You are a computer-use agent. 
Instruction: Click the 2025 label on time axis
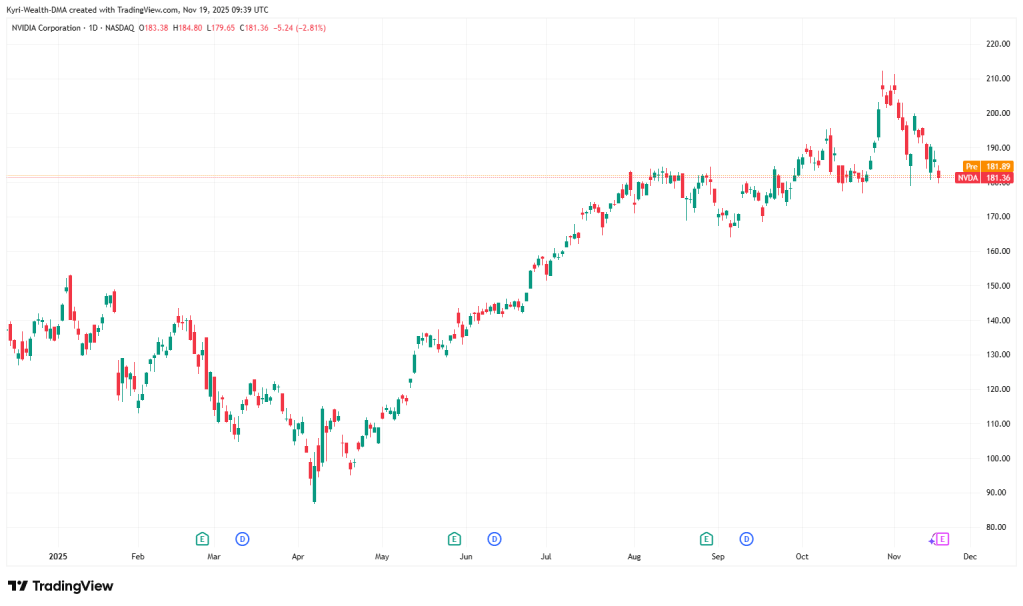57,555
